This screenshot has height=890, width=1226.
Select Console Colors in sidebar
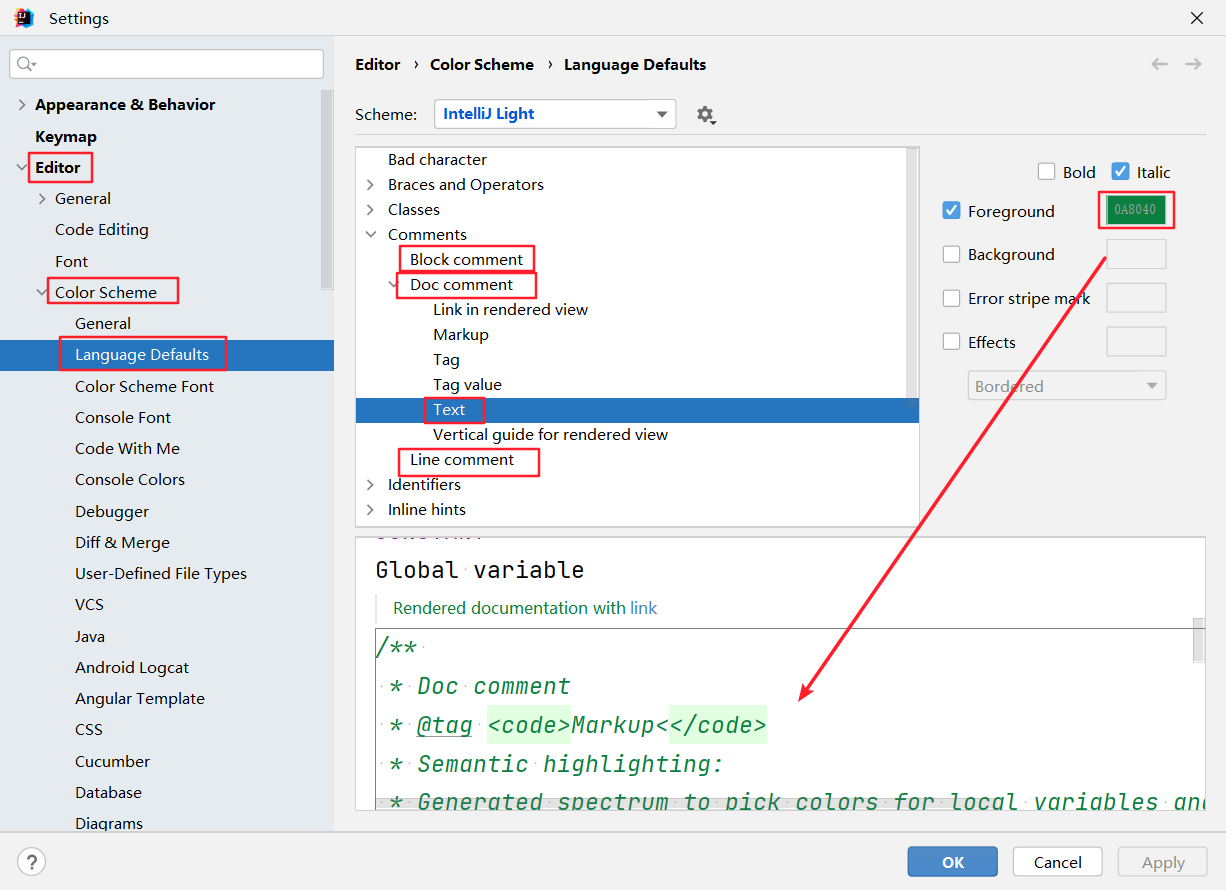tap(130, 480)
